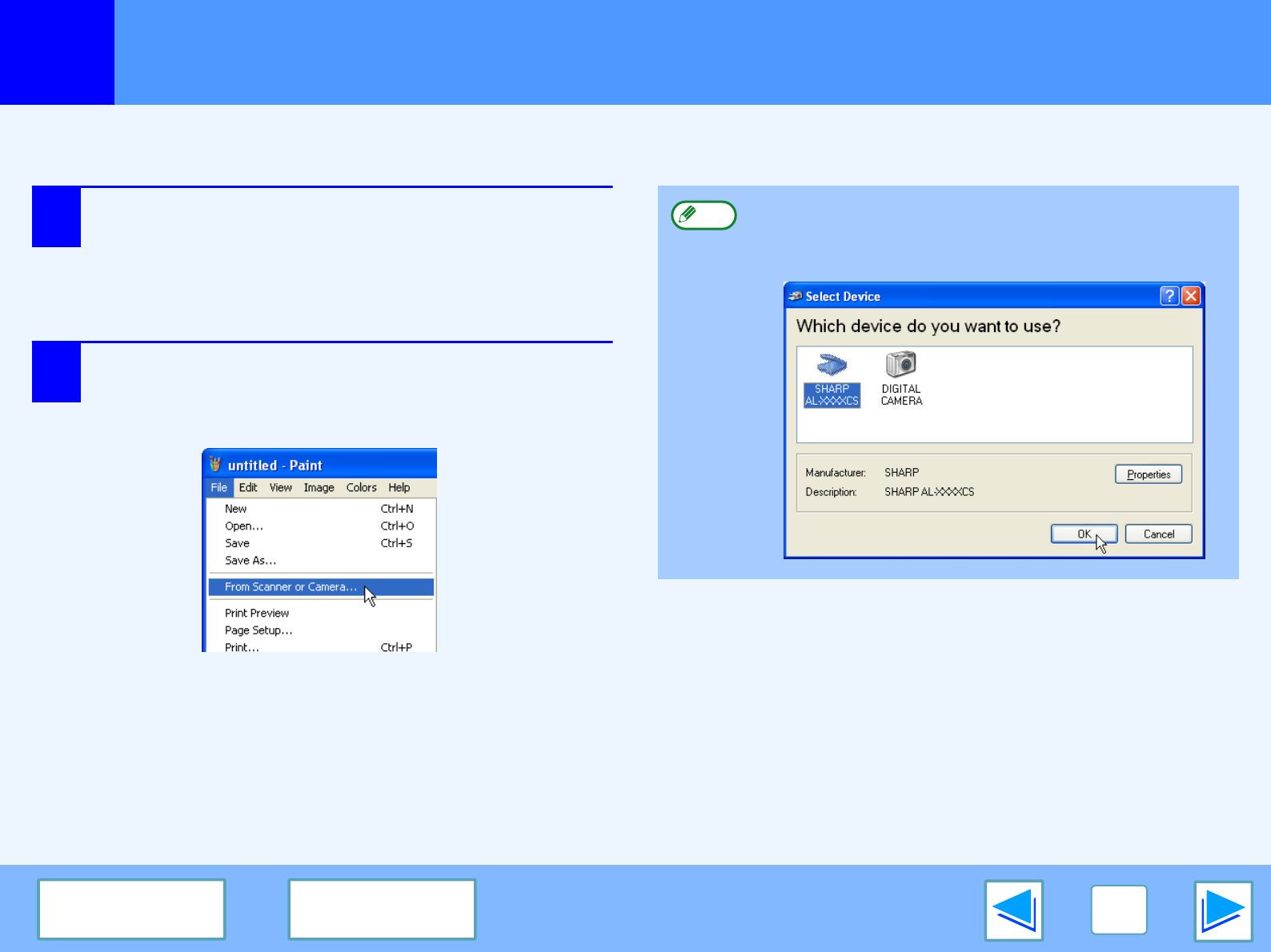
Task: Click the small white square navigation button
Action: coord(1118,910)
